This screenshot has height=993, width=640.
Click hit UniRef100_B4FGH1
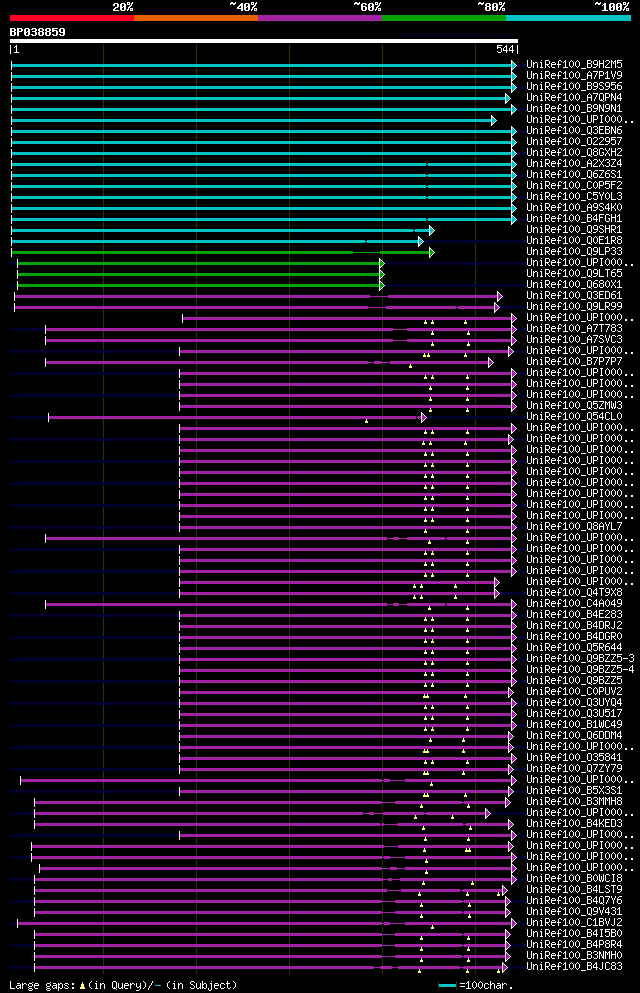click(574, 218)
